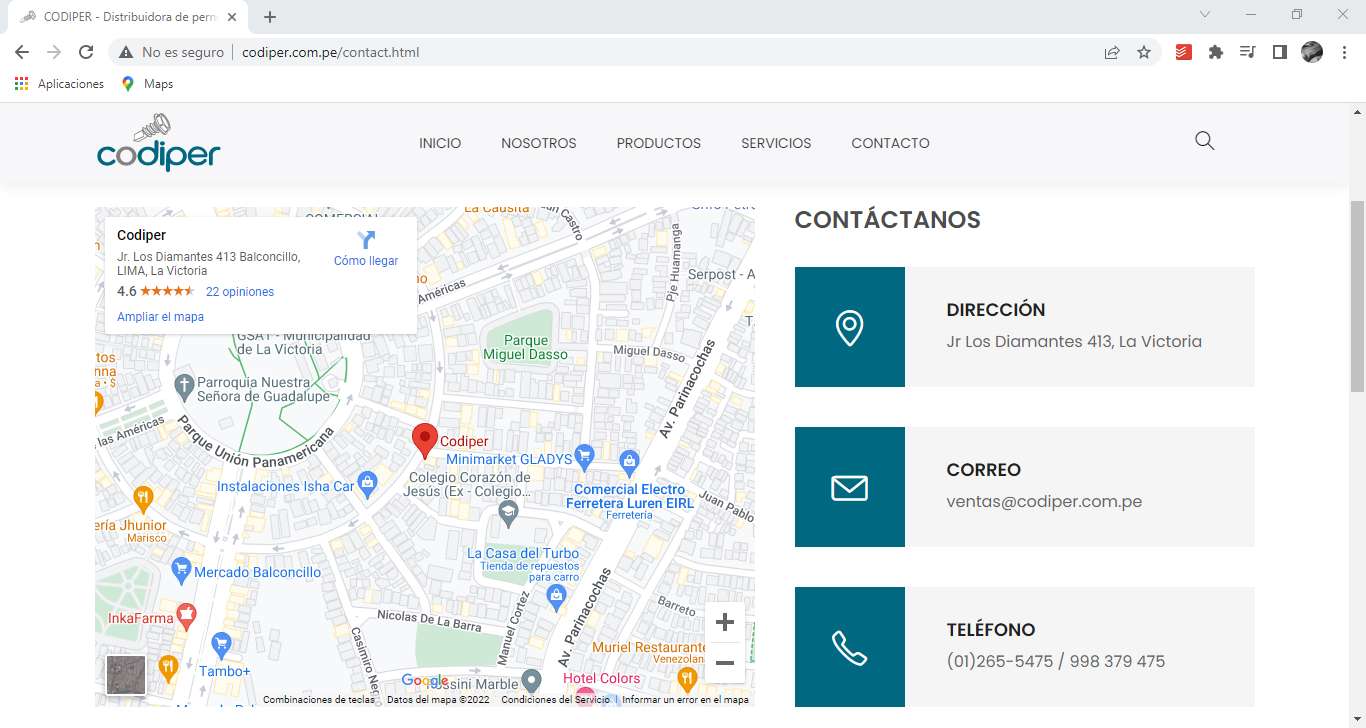Image resolution: width=1366 pixels, height=728 pixels.
Task: Close the CODIPER browser tab
Action: pos(233,17)
